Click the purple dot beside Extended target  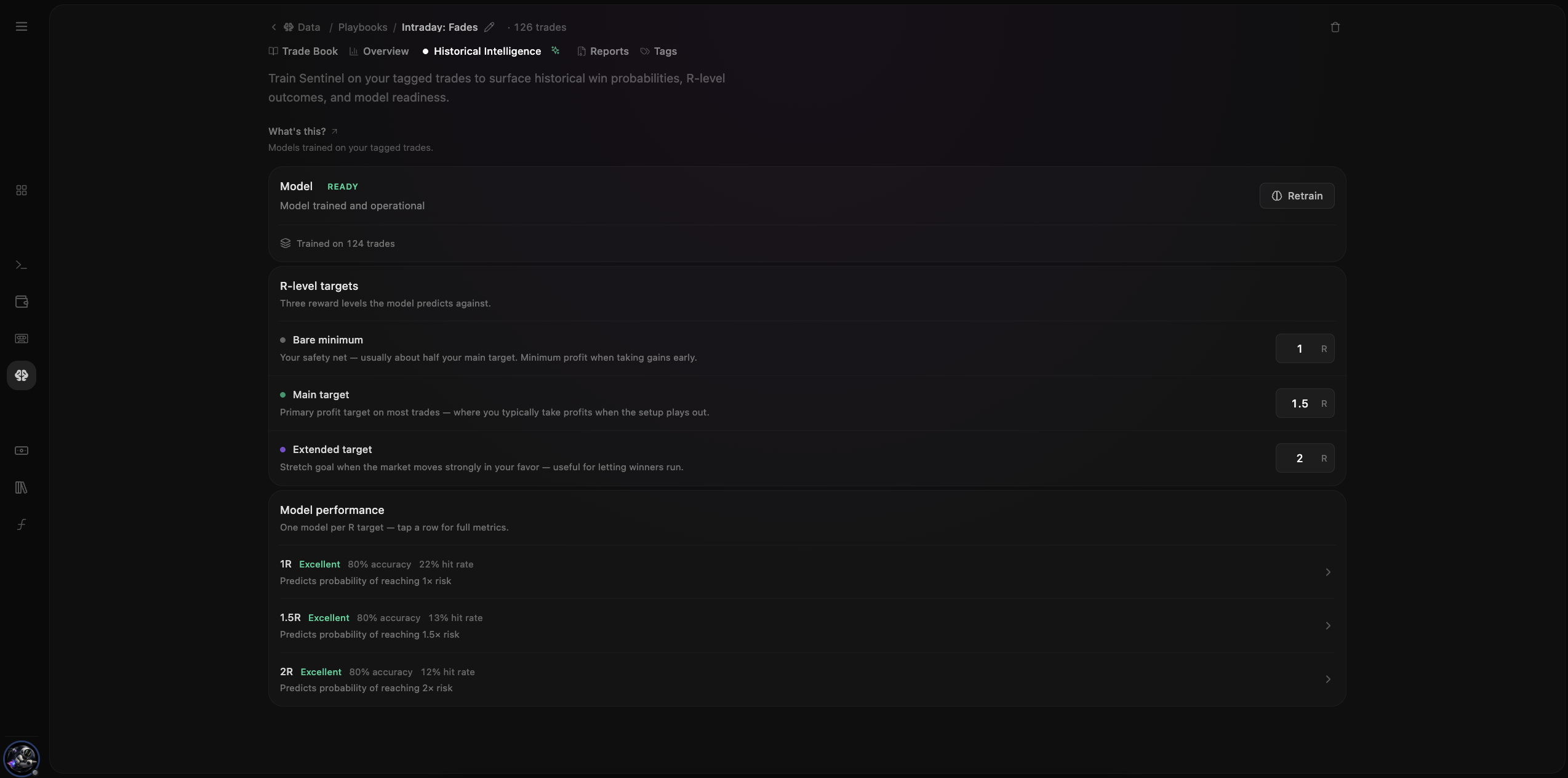click(283, 449)
